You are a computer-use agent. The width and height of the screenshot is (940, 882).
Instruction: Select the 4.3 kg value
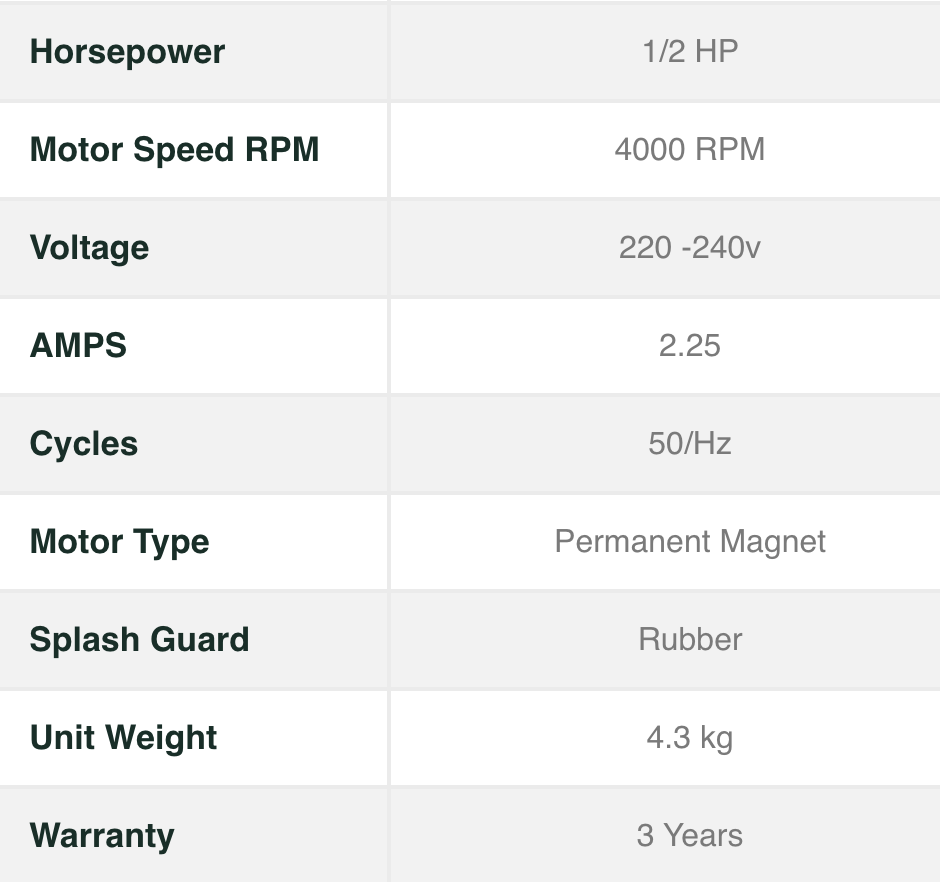(x=690, y=738)
